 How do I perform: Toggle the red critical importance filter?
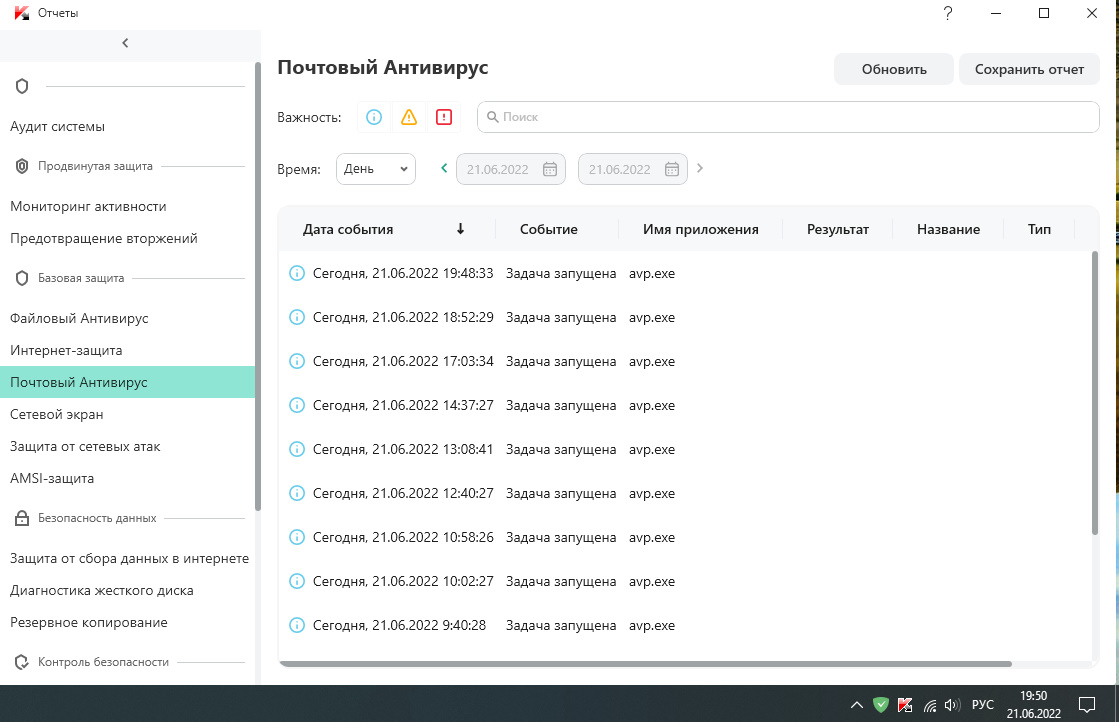444,117
